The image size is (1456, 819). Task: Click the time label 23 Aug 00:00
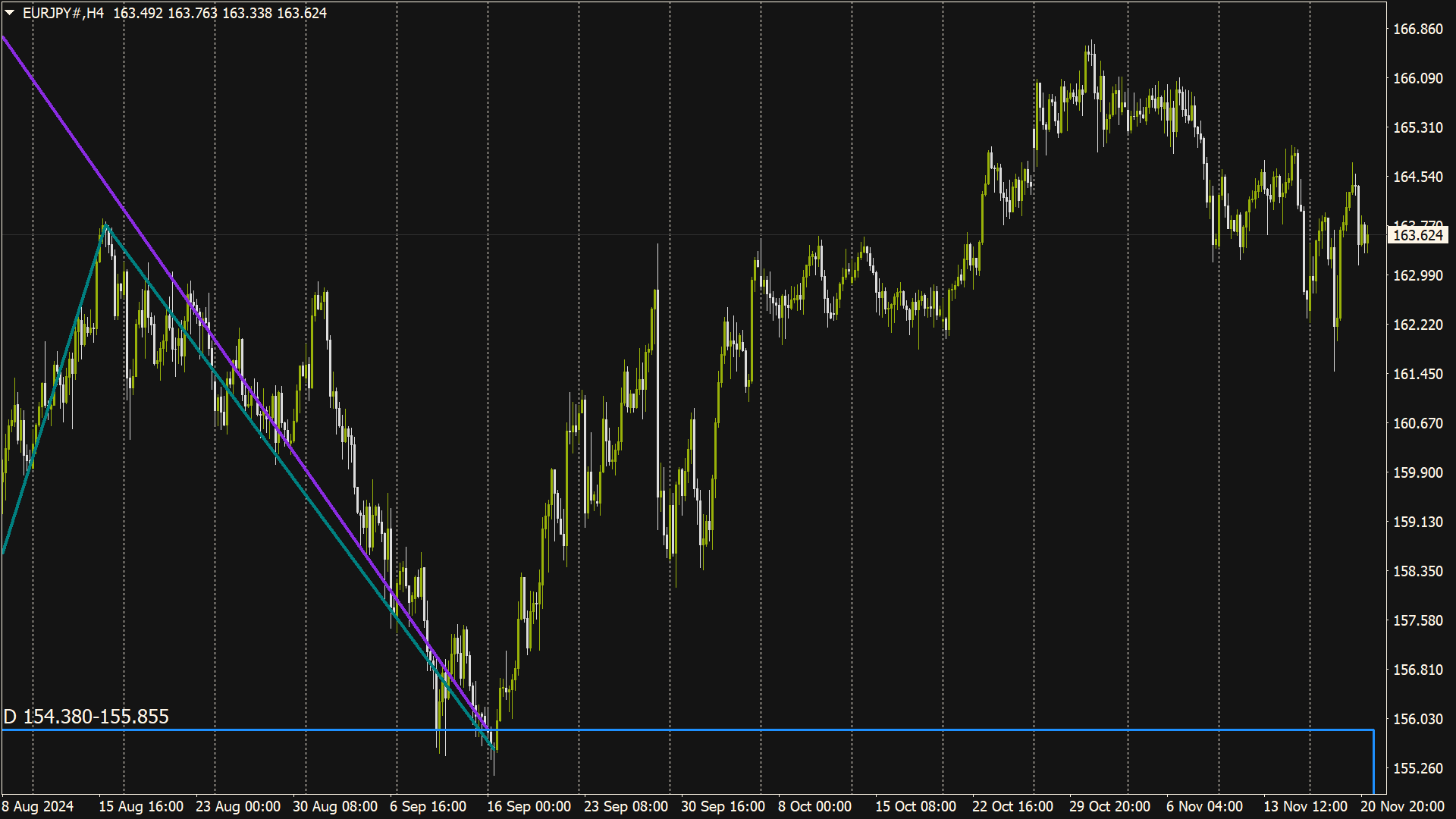[x=238, y=806]
